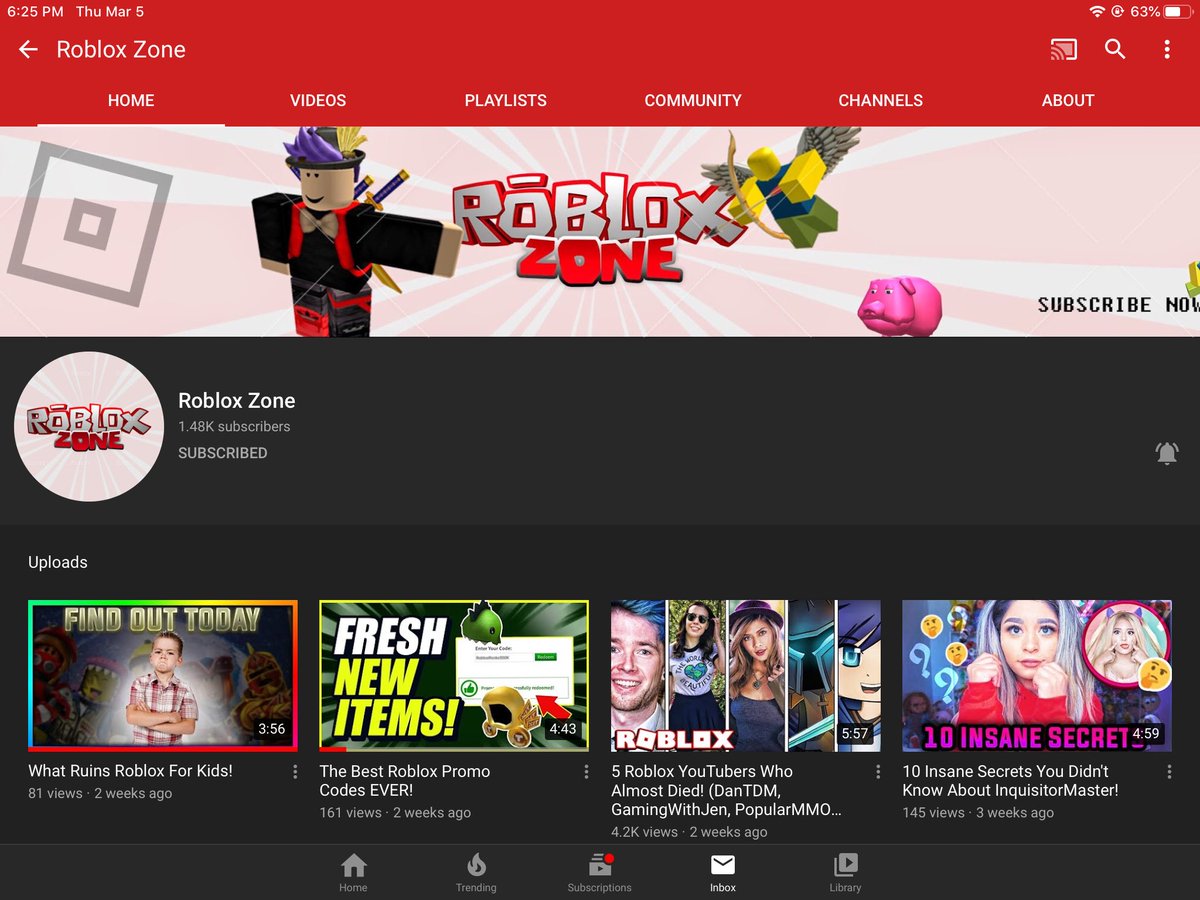This screenshot has width=1200, height=900.
Task: Tap the Roblox Zone channel banner image
Action: point(600,231)
